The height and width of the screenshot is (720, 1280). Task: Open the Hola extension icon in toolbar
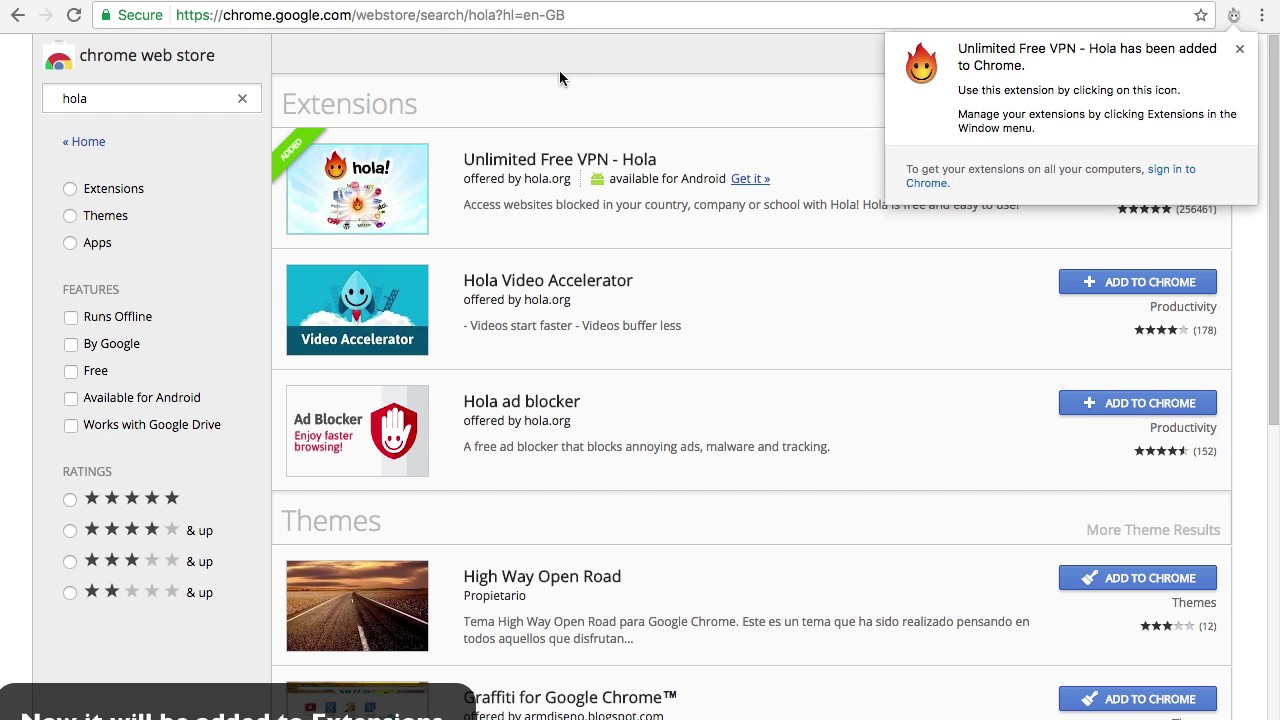coord(1234,15)
